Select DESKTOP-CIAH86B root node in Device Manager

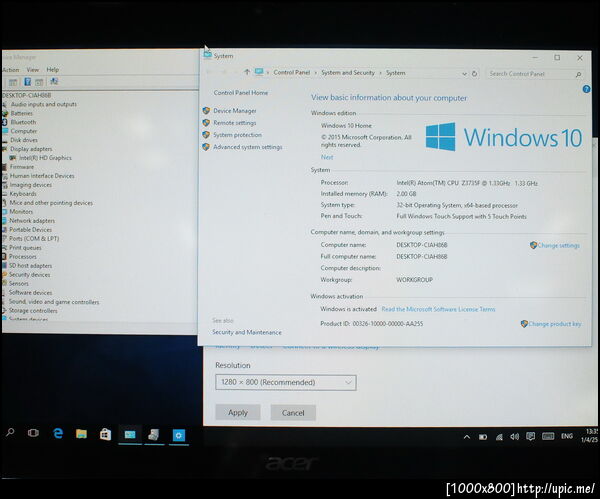point(26,95)
